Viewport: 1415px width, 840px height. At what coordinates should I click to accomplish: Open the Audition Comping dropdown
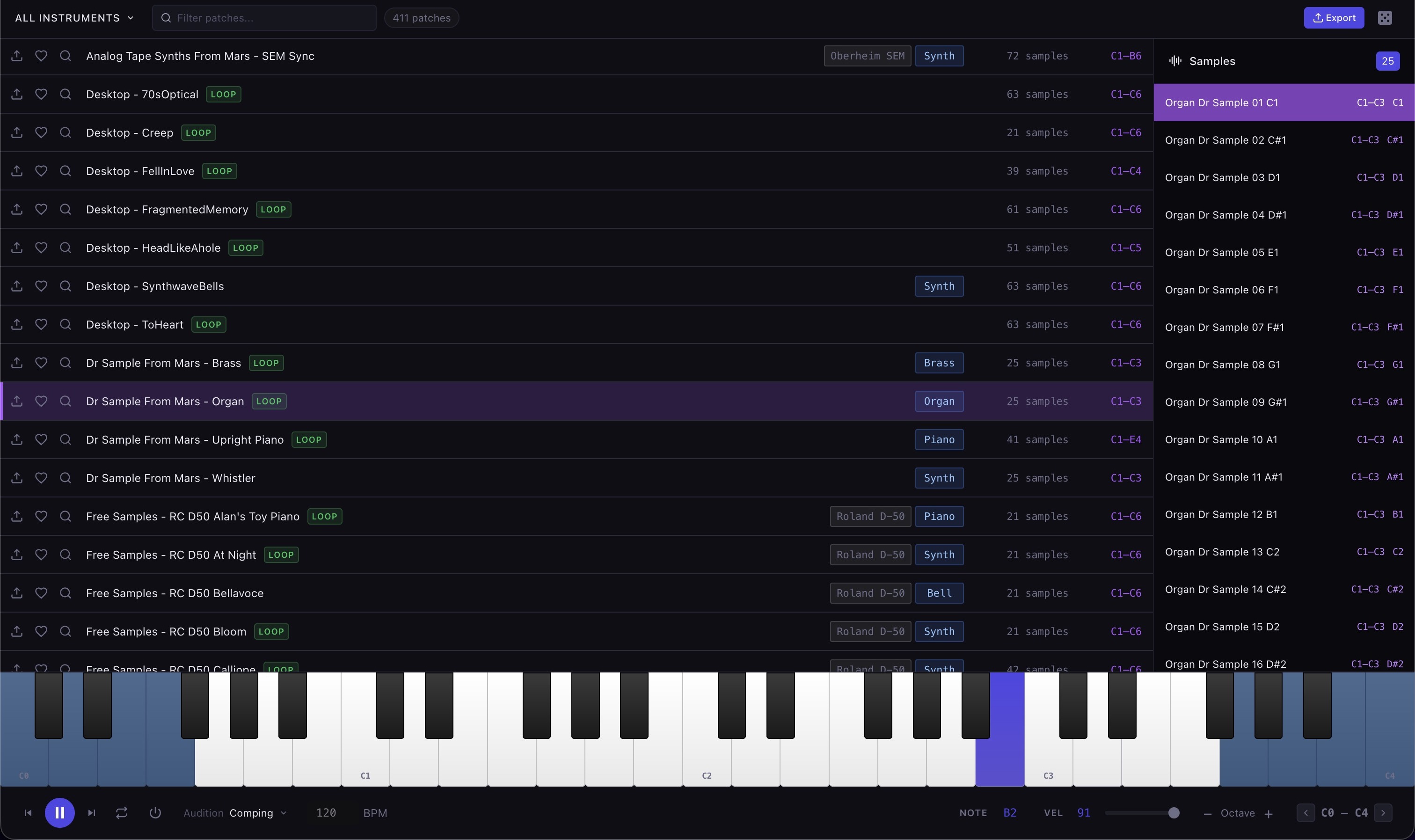[257, 812]
